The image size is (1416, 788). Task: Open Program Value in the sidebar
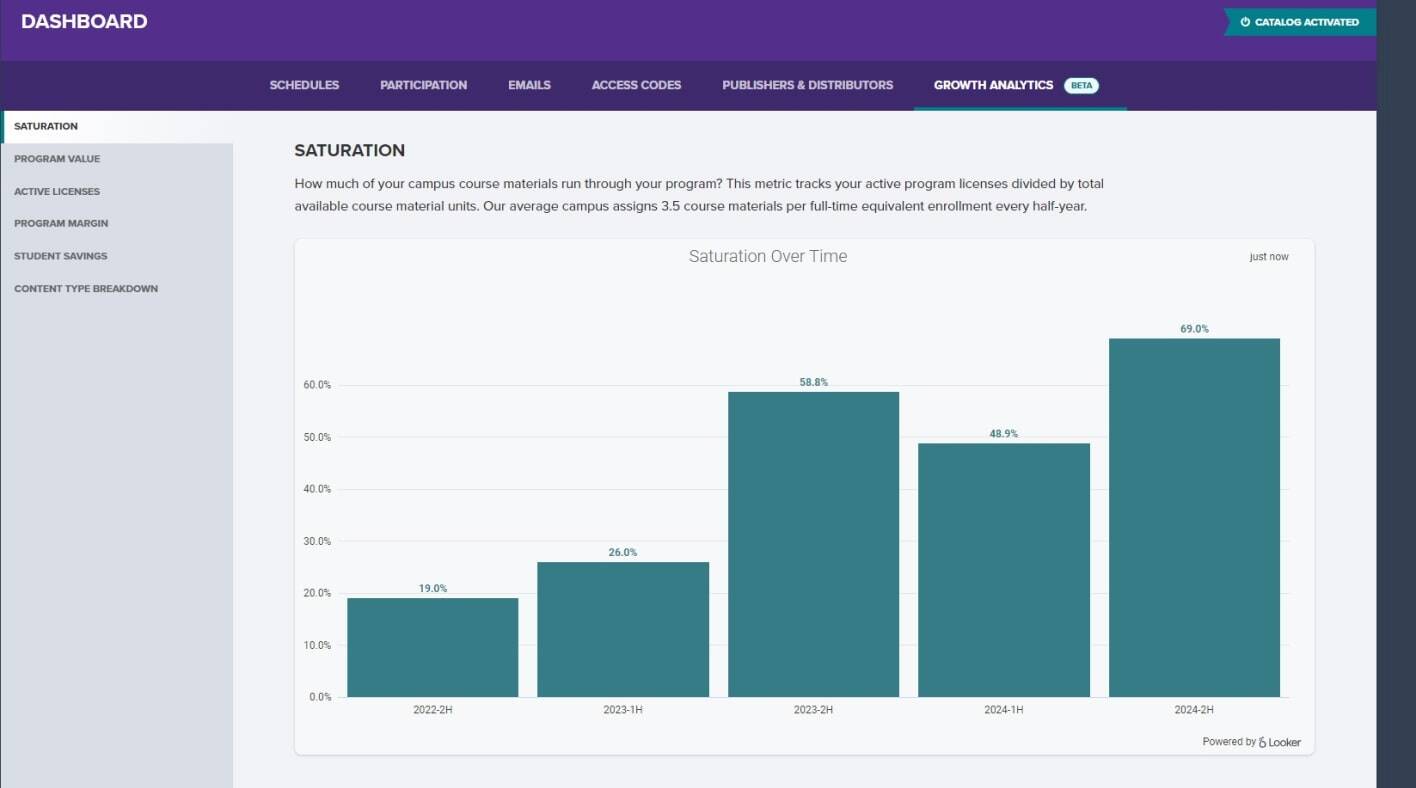(x=57, y=159)
